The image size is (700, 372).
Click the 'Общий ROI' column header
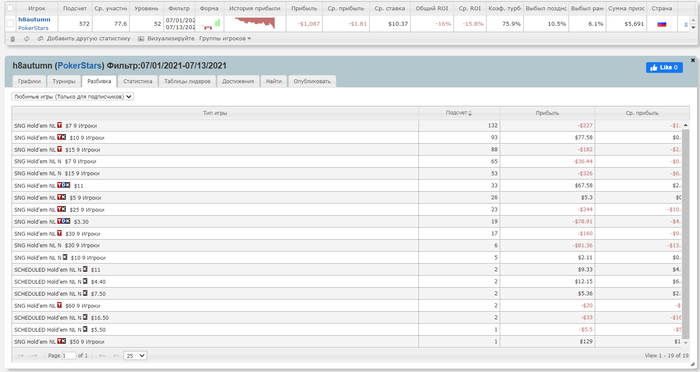pyautogui.click(x=432, y=8)
